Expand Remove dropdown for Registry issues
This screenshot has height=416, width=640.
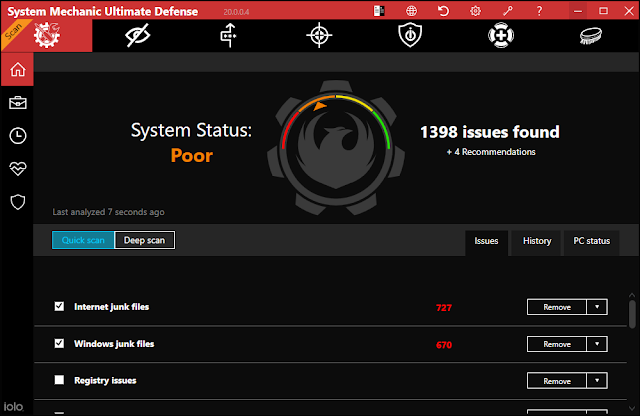click(597, 380)
